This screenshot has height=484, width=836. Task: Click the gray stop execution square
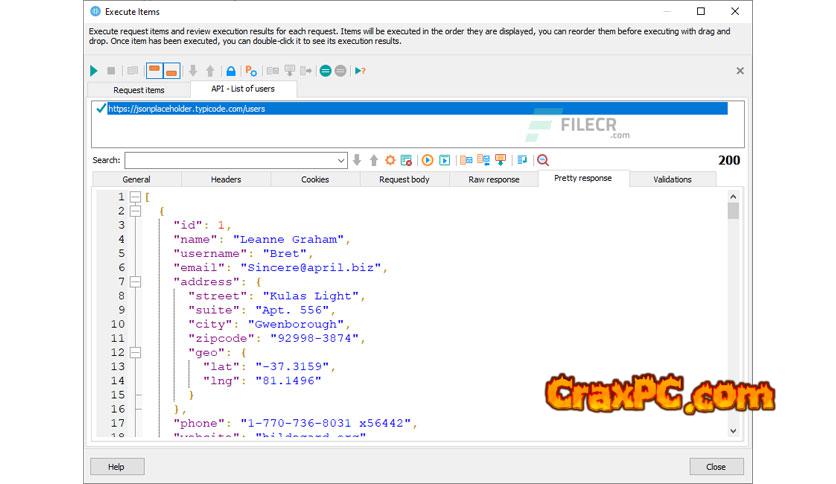pos(111,70)
